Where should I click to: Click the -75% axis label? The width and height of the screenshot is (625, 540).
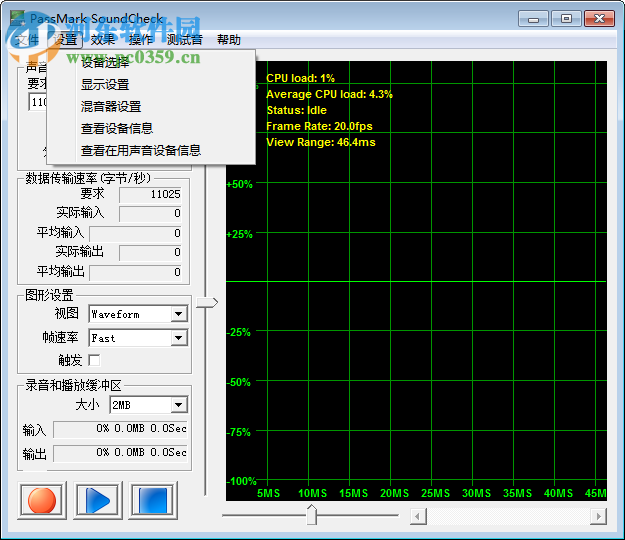click(x=239, y=432)
